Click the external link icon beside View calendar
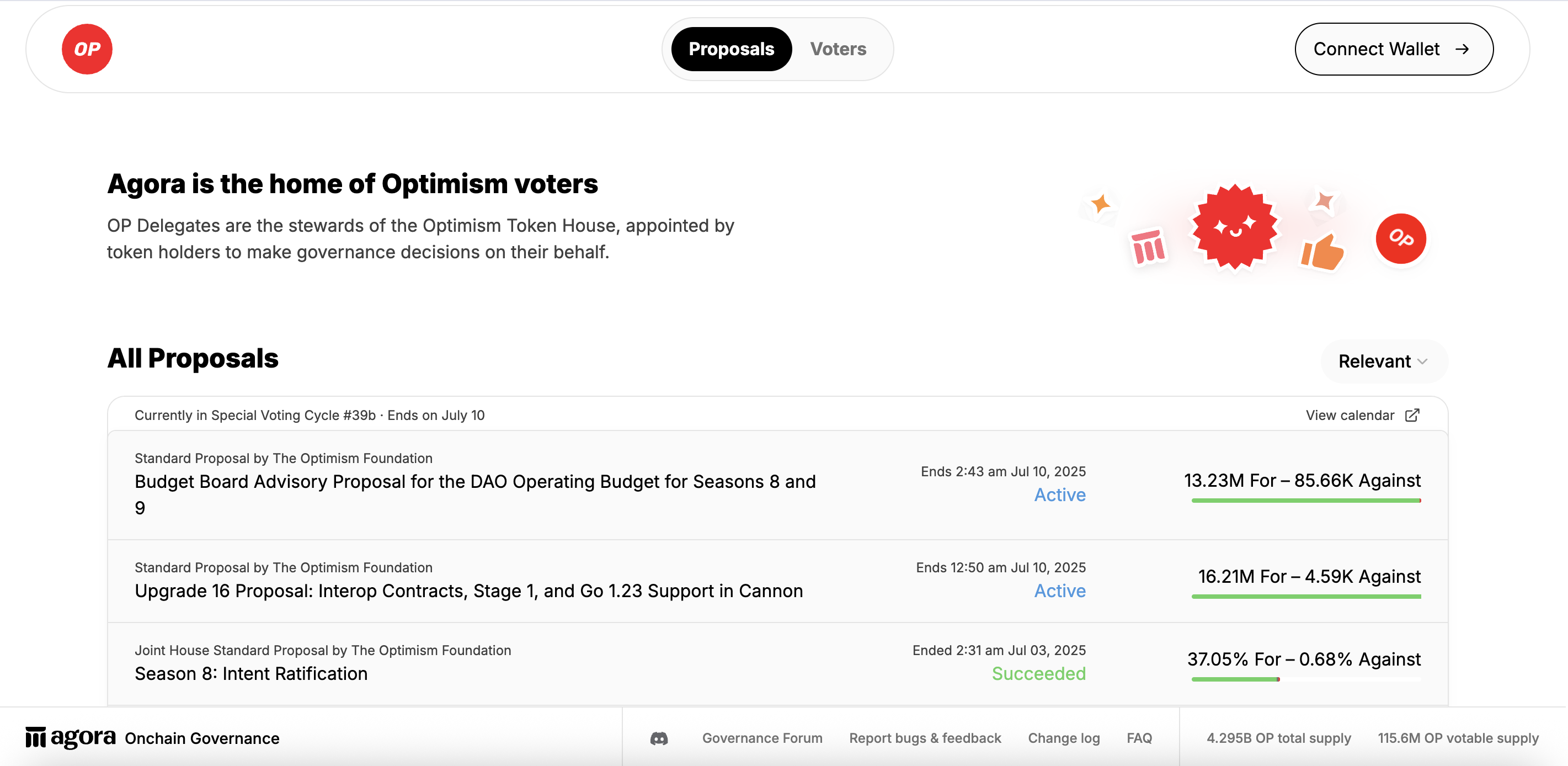1568x766 pixels. coord(1412,415)
